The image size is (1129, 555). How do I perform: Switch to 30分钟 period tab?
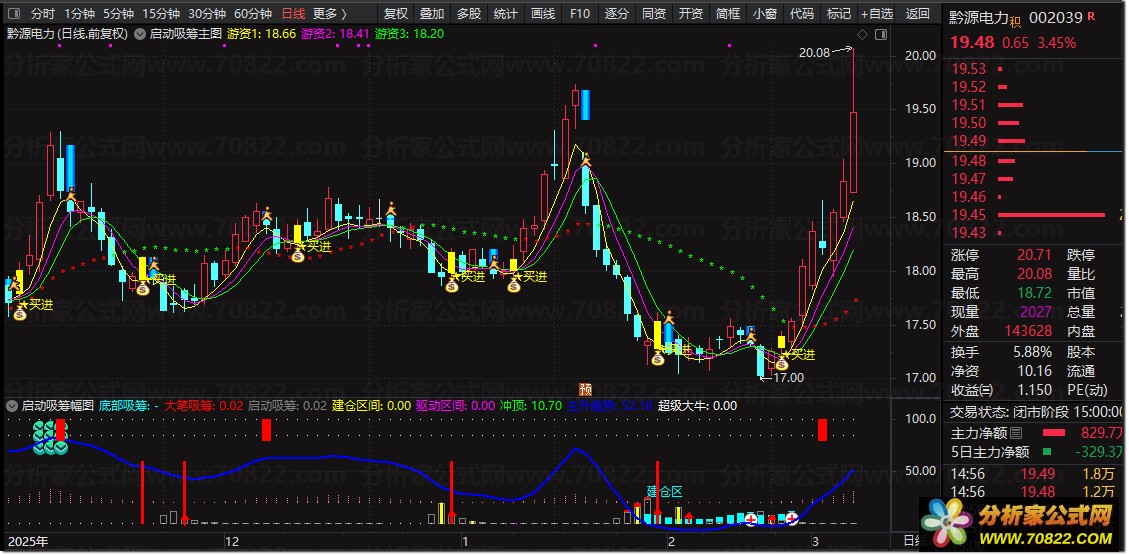coord(207,14)
